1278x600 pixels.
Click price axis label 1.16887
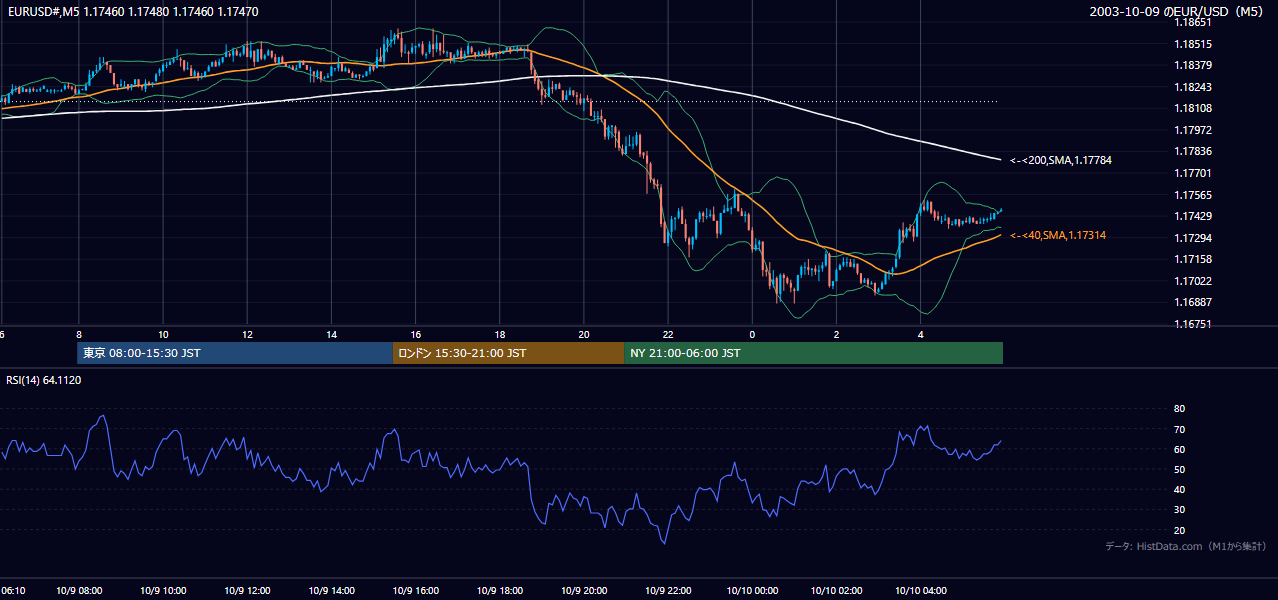coord(1194,302)
